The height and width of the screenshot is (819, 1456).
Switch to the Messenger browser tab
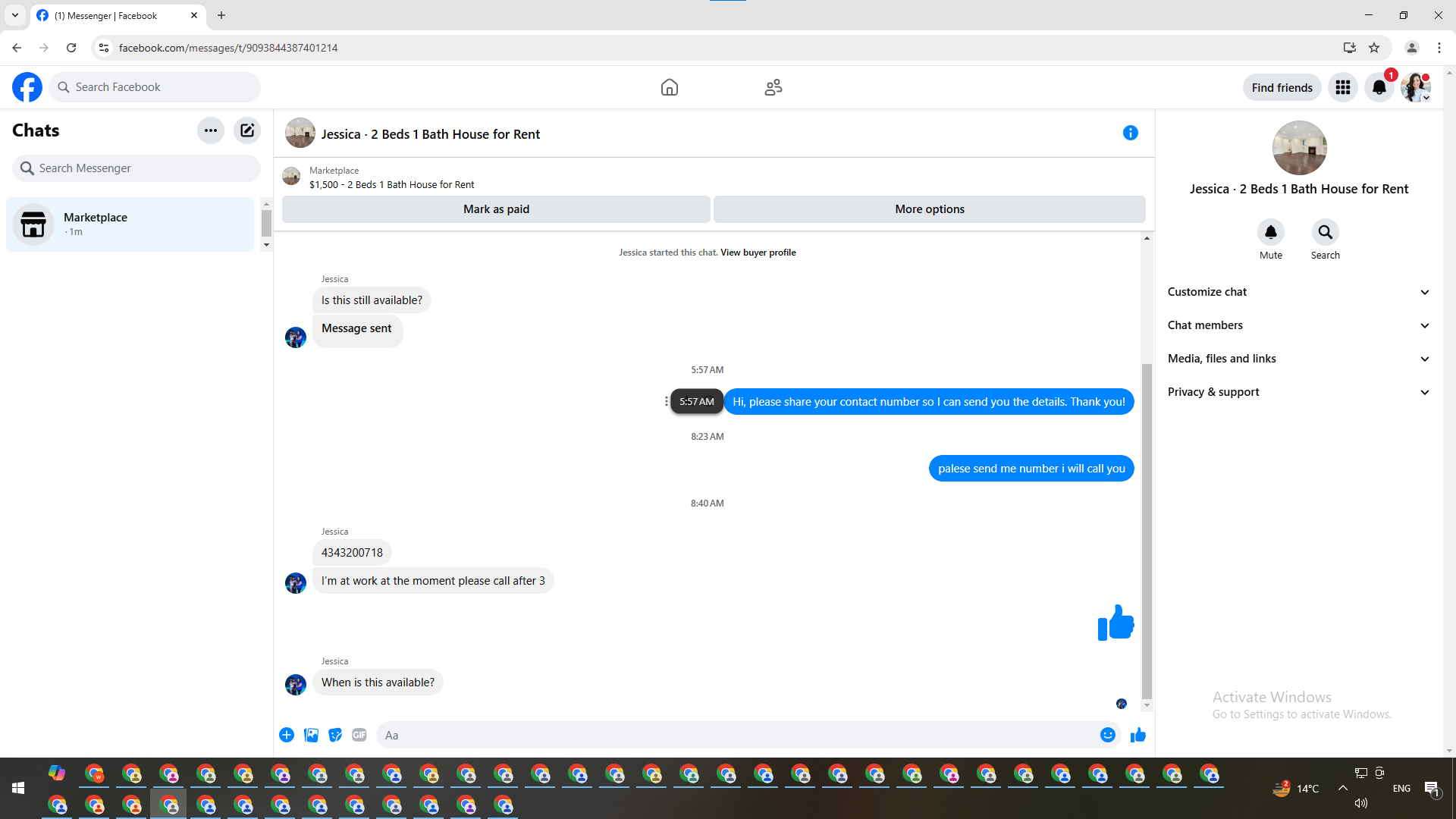click(x=118, y=15)
